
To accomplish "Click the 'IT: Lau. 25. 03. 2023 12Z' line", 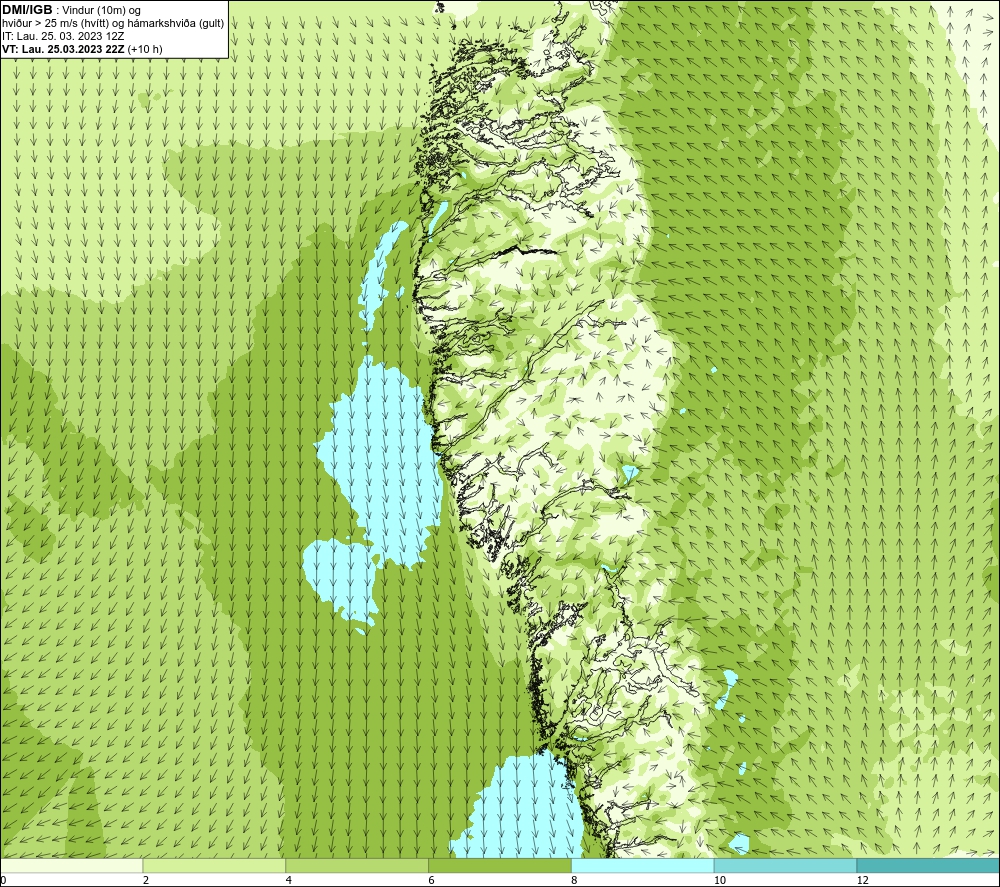I will (x=63, y=36).
